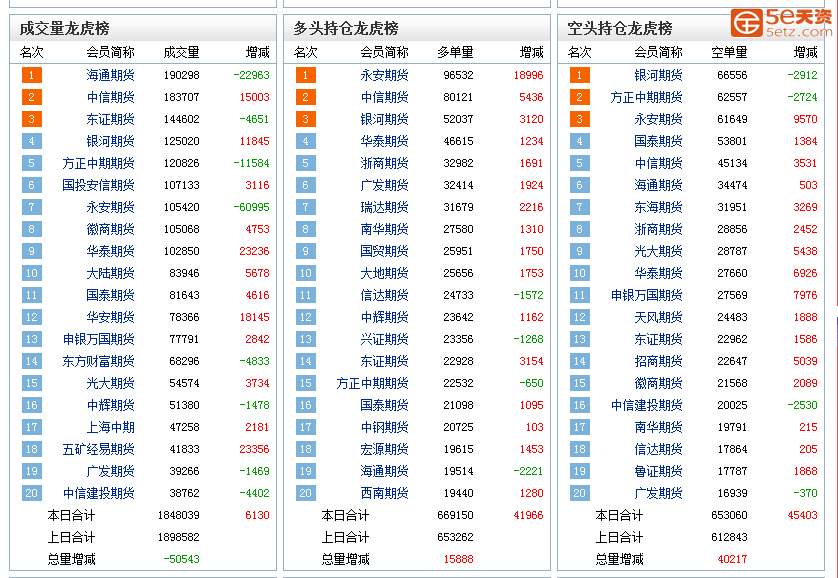Image resolution: width=838 pixels, height=578 pixels.
Task: Click 中信建投期货 in 空头持仓龙虎榜 table
Action: pyautogui.click(x=647, y=405)
